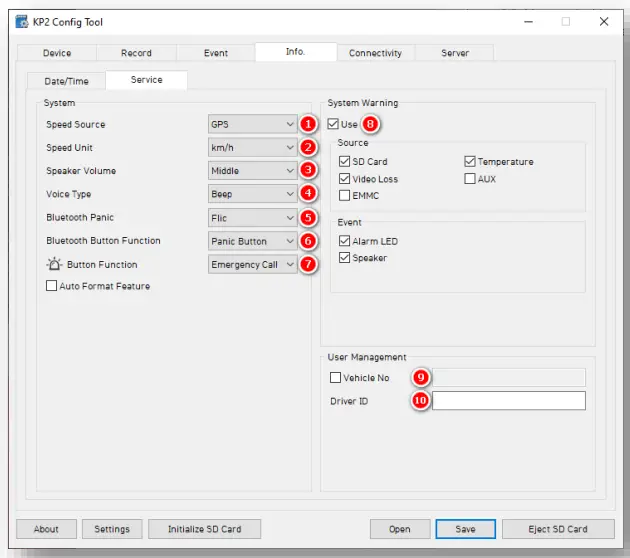Expand the Speaker Volume dropdown set to Middle
630x558 pixels.
(x=253, y=171)
